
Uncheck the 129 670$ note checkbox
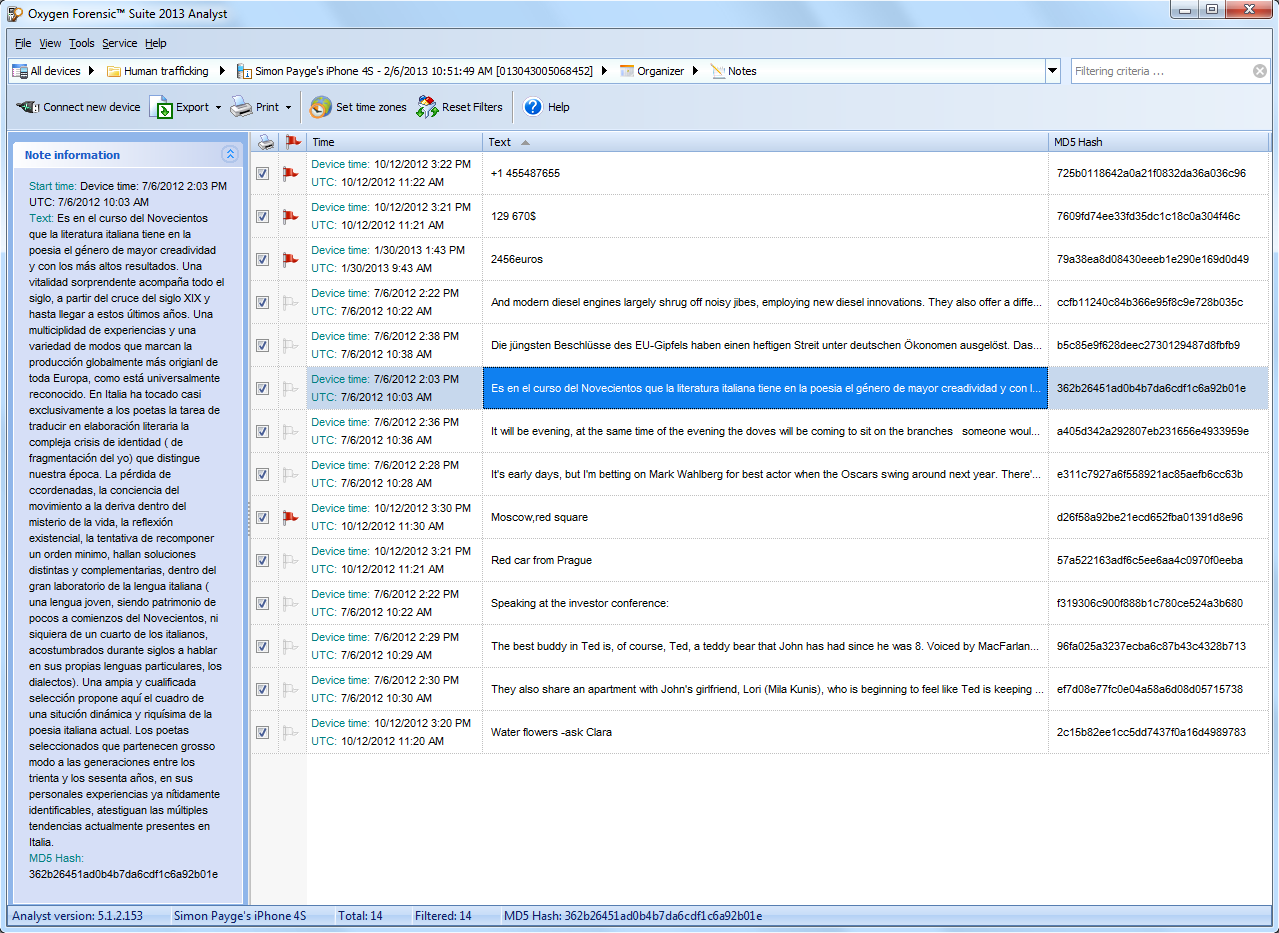point(263,216)
